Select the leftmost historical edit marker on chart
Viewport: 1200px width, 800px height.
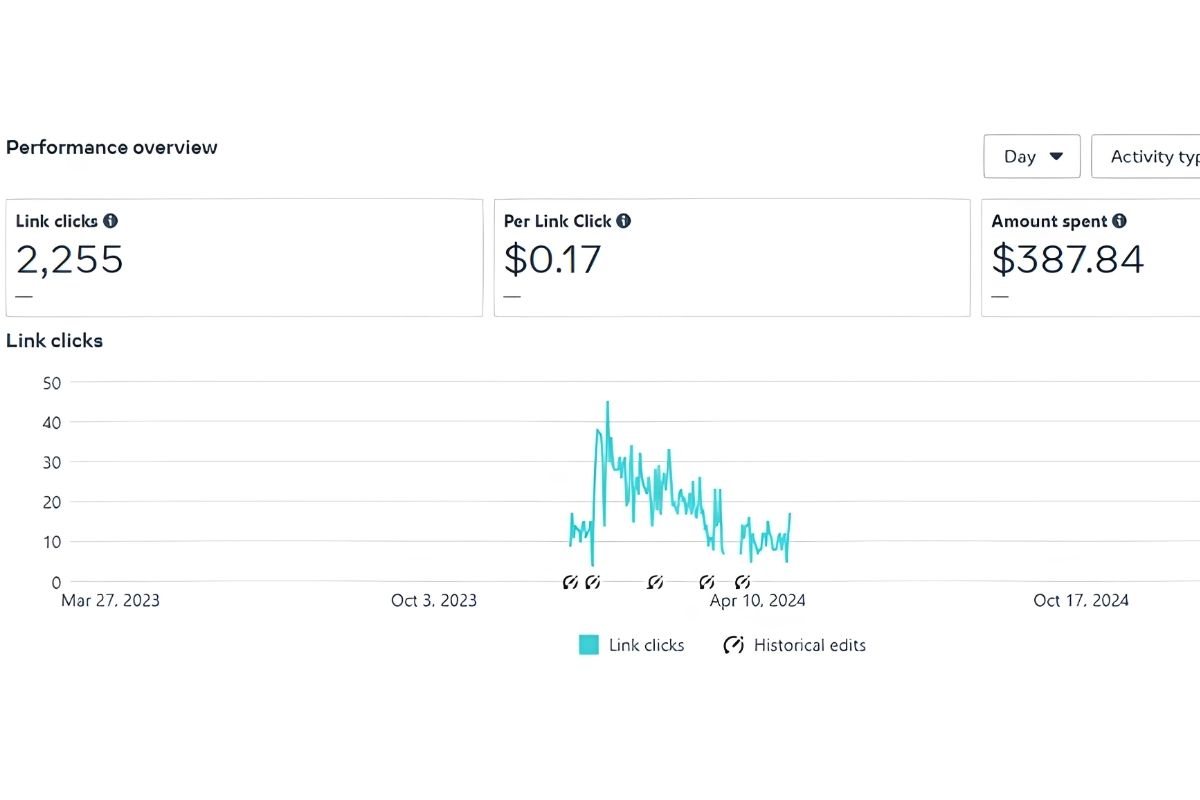(x=570, y=582)
